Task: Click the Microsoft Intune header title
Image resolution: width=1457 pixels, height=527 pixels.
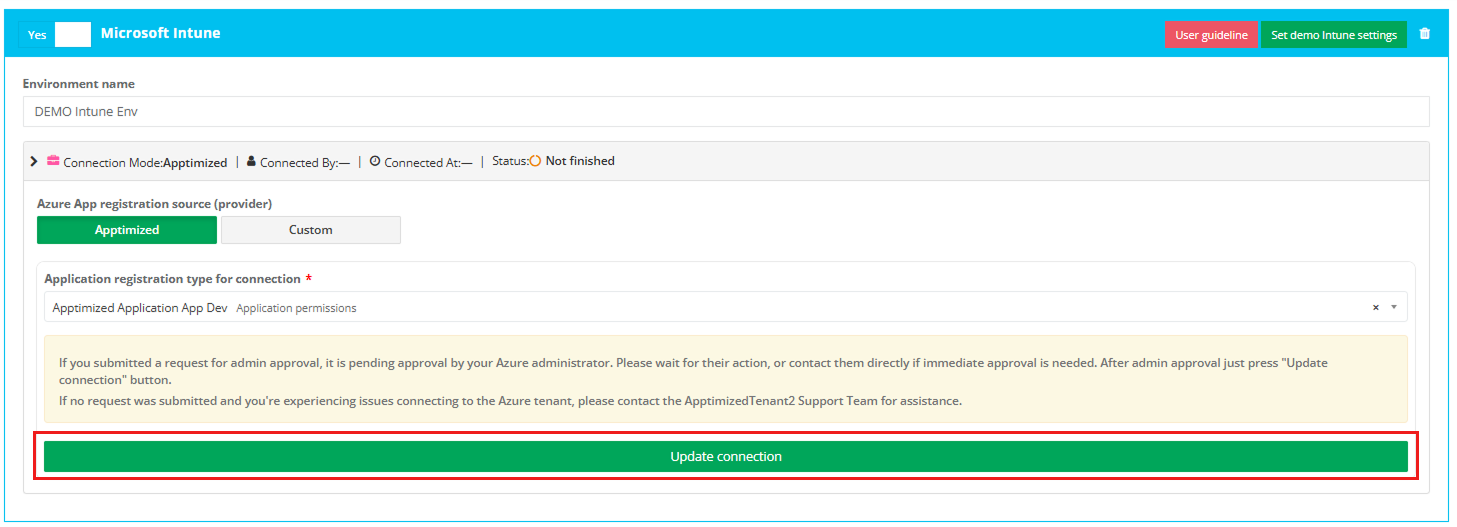Action: coord(160,34)
